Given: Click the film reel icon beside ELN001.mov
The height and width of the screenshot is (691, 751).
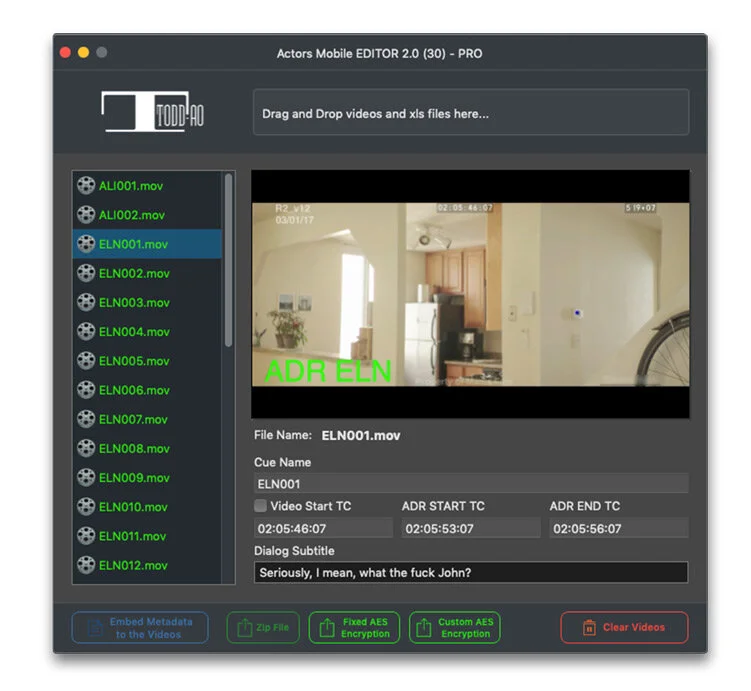Looking at the screenshot, I should click(x=86, y=244).
